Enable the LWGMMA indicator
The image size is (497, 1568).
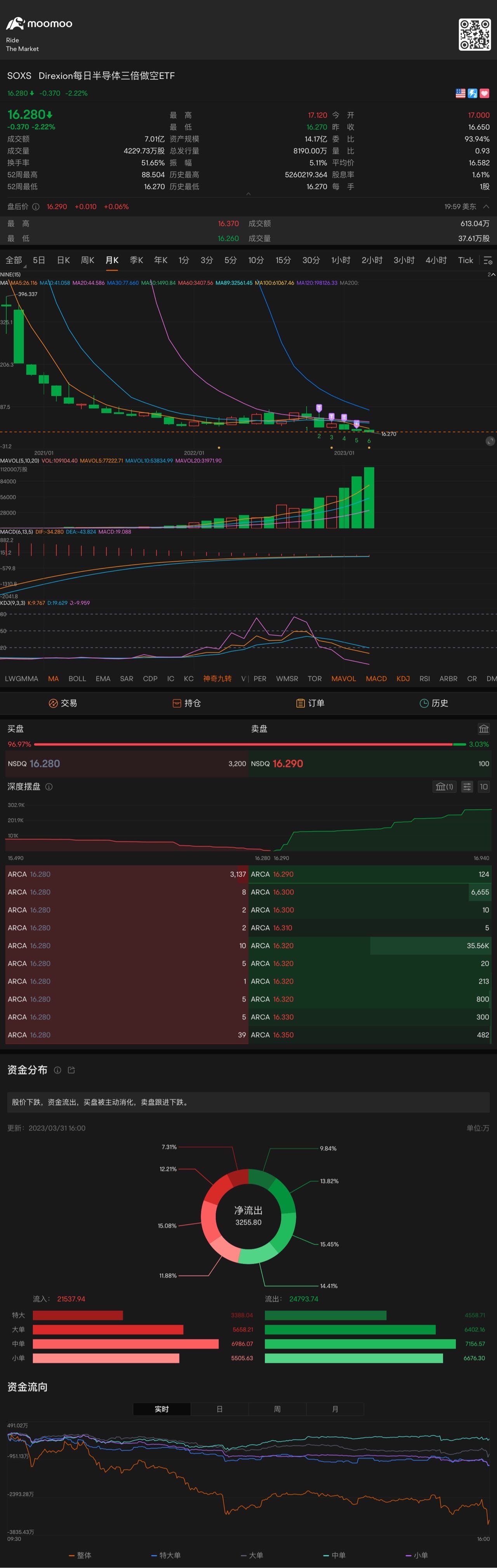click(21, 678)
